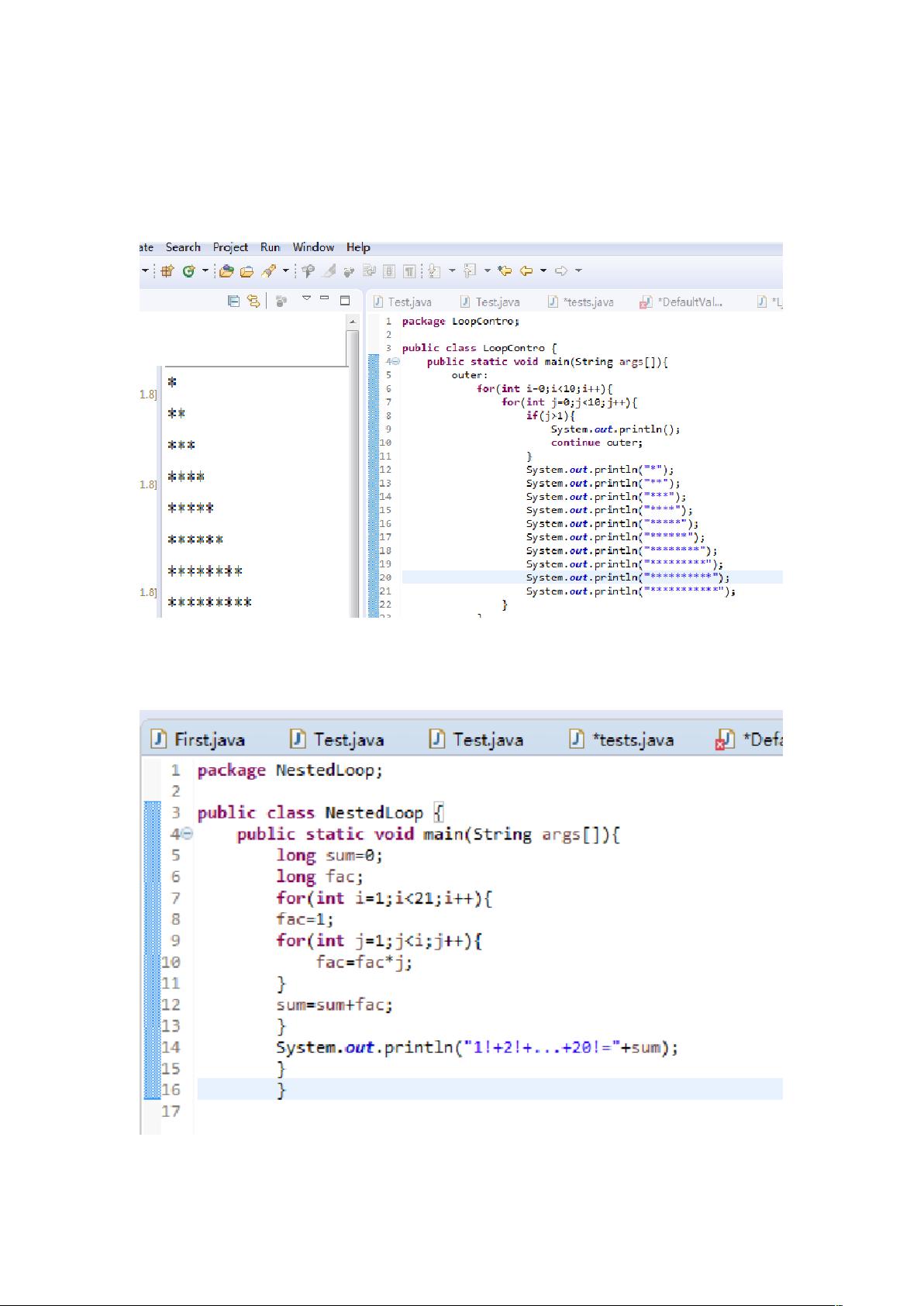Open the Help menu
The image size is (924, 1306).
click(x=358, y=247)
